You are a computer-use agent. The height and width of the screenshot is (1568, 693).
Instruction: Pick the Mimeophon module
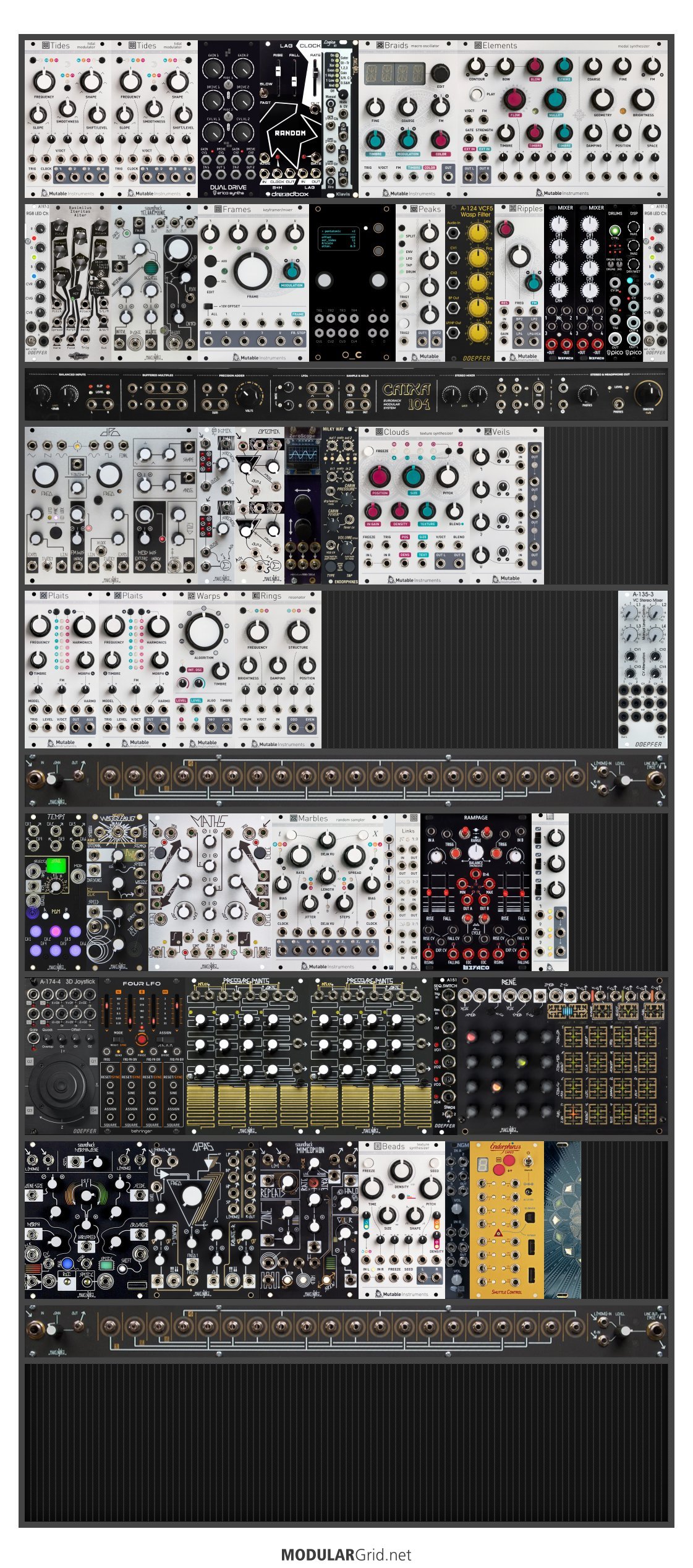pos(309,1220)
